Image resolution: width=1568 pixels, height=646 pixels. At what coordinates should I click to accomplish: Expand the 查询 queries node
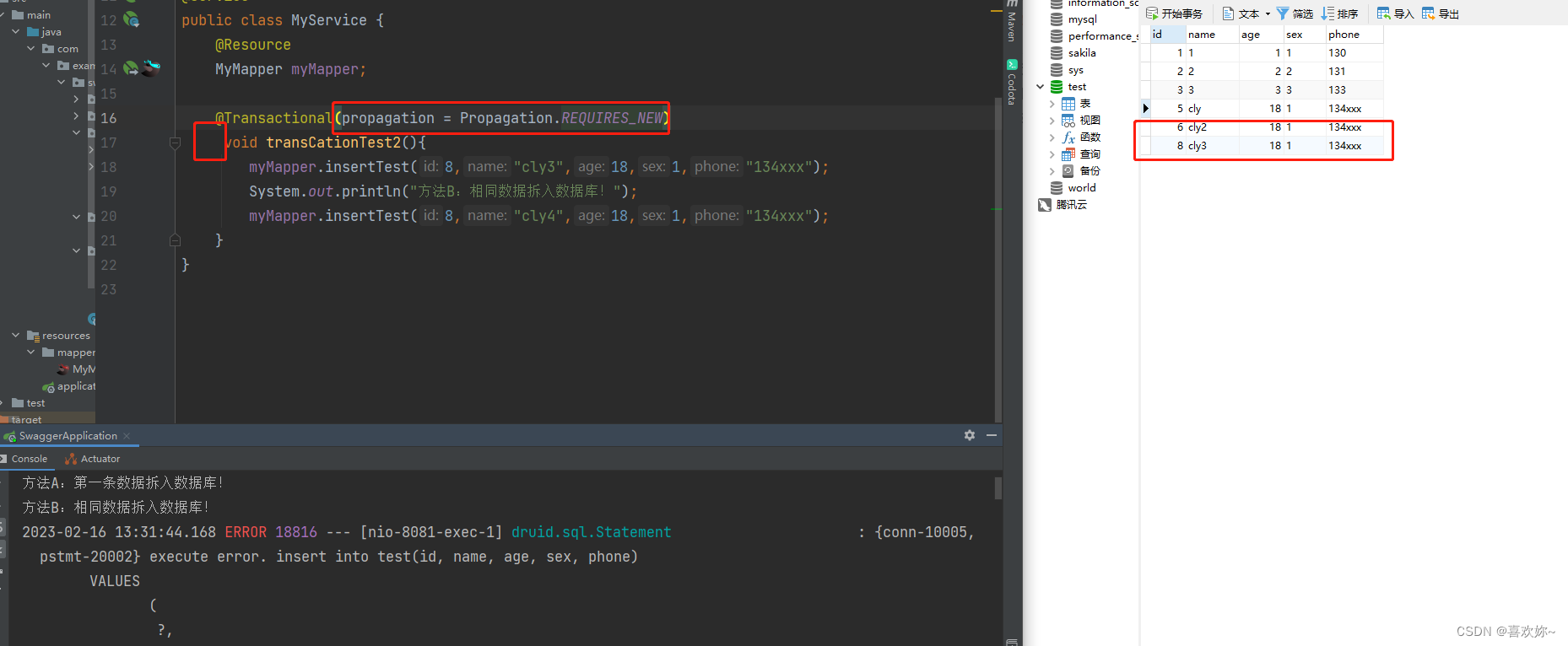pos(1052,154)
